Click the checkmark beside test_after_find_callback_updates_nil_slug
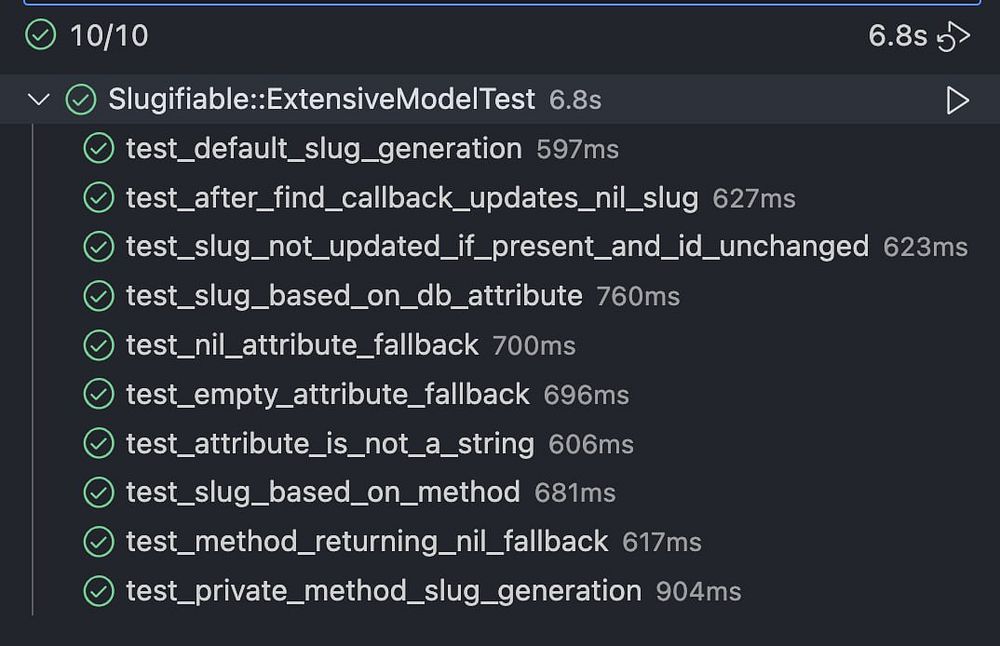Viewport: 1000px width, 646px height. [x=98, y=198]
